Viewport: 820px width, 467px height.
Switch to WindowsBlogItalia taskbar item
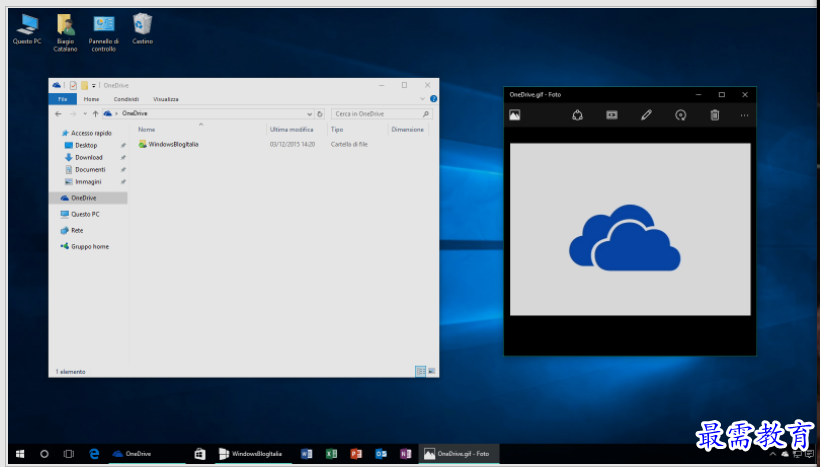pyautogui.click(x=253, y=454)
